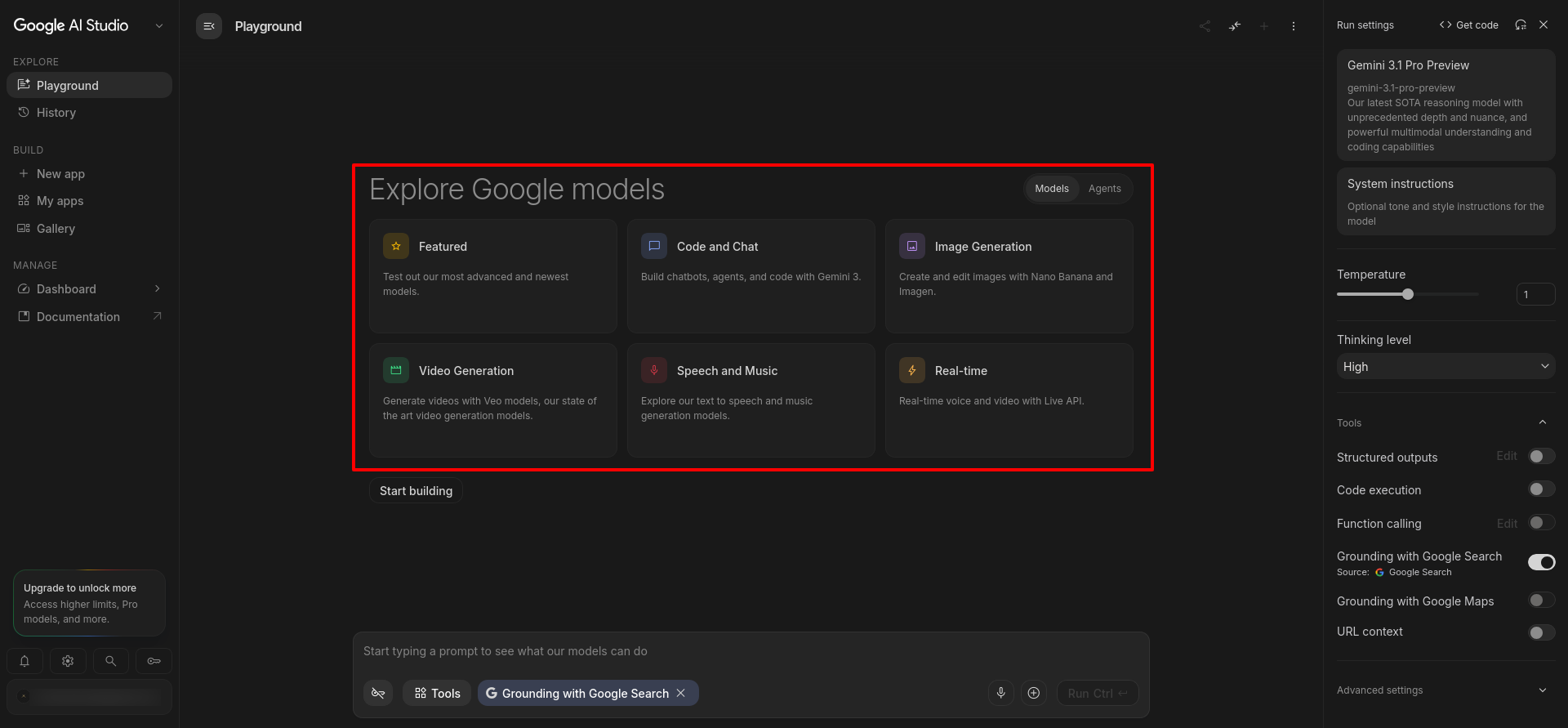Open Playground in sidebar
The width and height of the screenshot is (1568, 728).
coord(89,85)
